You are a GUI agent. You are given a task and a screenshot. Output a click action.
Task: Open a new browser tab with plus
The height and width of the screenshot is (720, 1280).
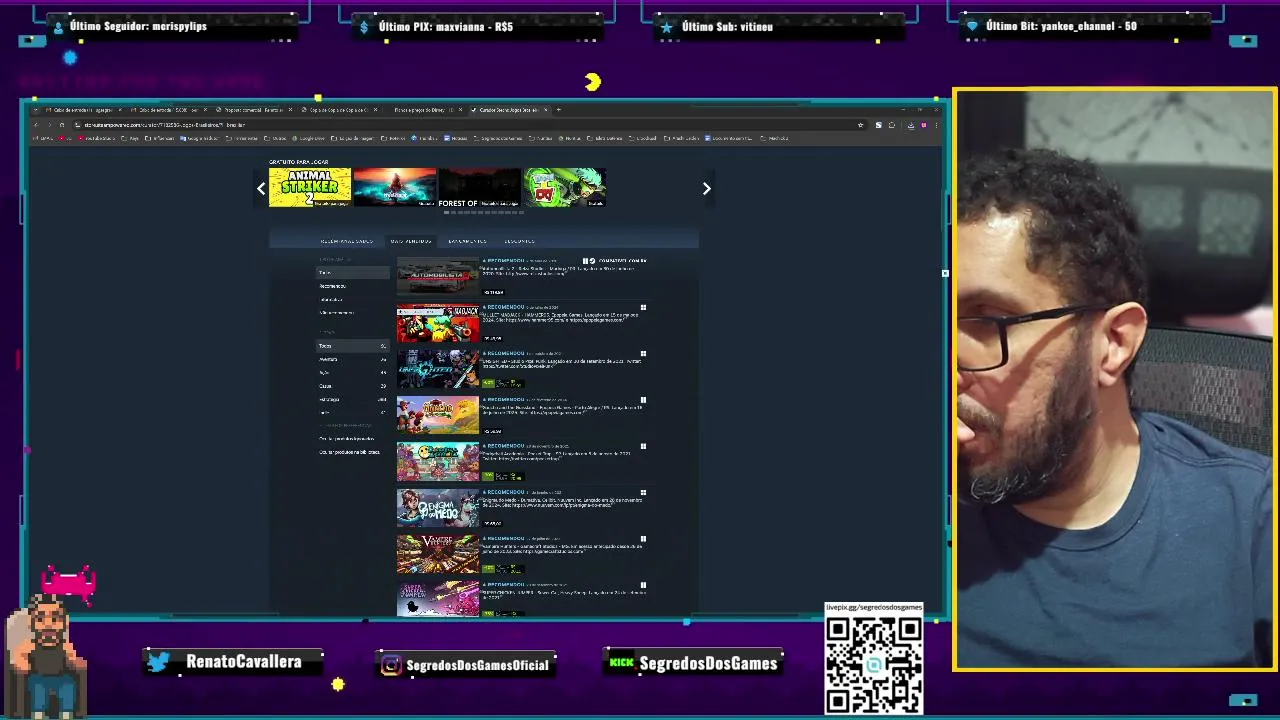click(559, 110)
